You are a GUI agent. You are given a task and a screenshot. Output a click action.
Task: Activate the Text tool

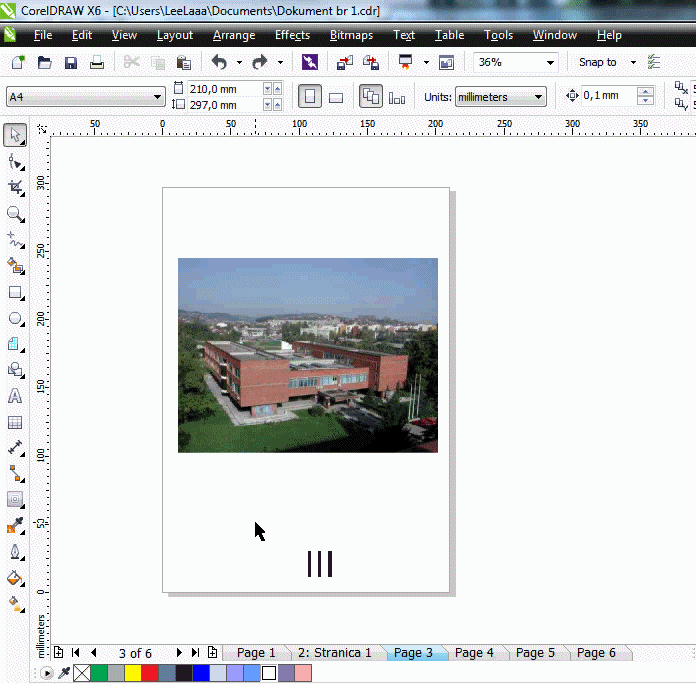15,397
